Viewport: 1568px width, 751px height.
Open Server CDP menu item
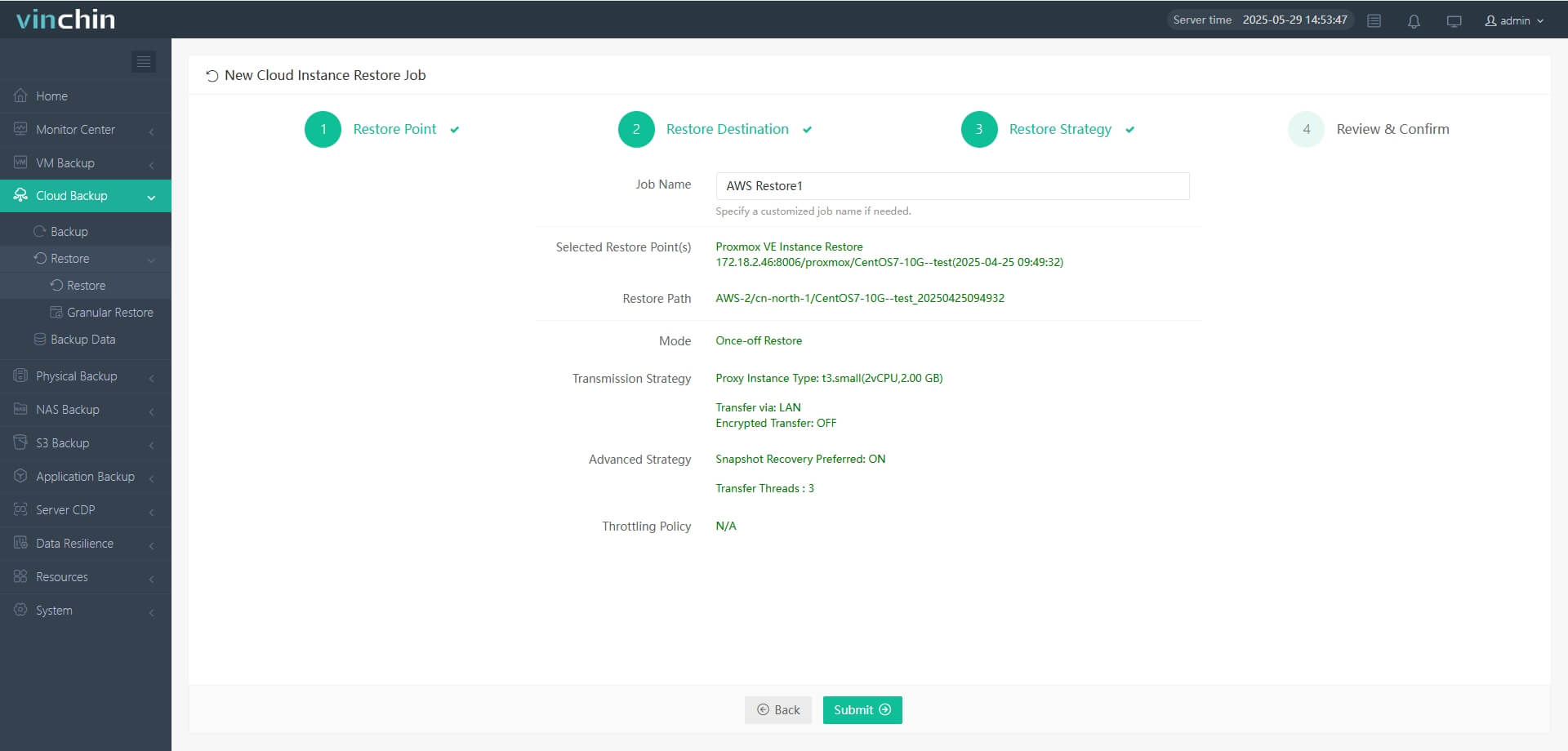click(x=86, y=509)
